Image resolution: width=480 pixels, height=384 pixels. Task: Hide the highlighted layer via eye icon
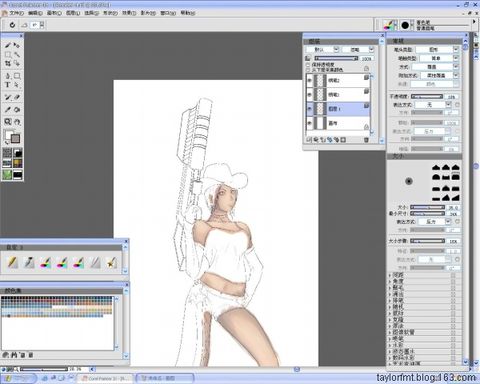pyautogui.click(x=310, y=109)
